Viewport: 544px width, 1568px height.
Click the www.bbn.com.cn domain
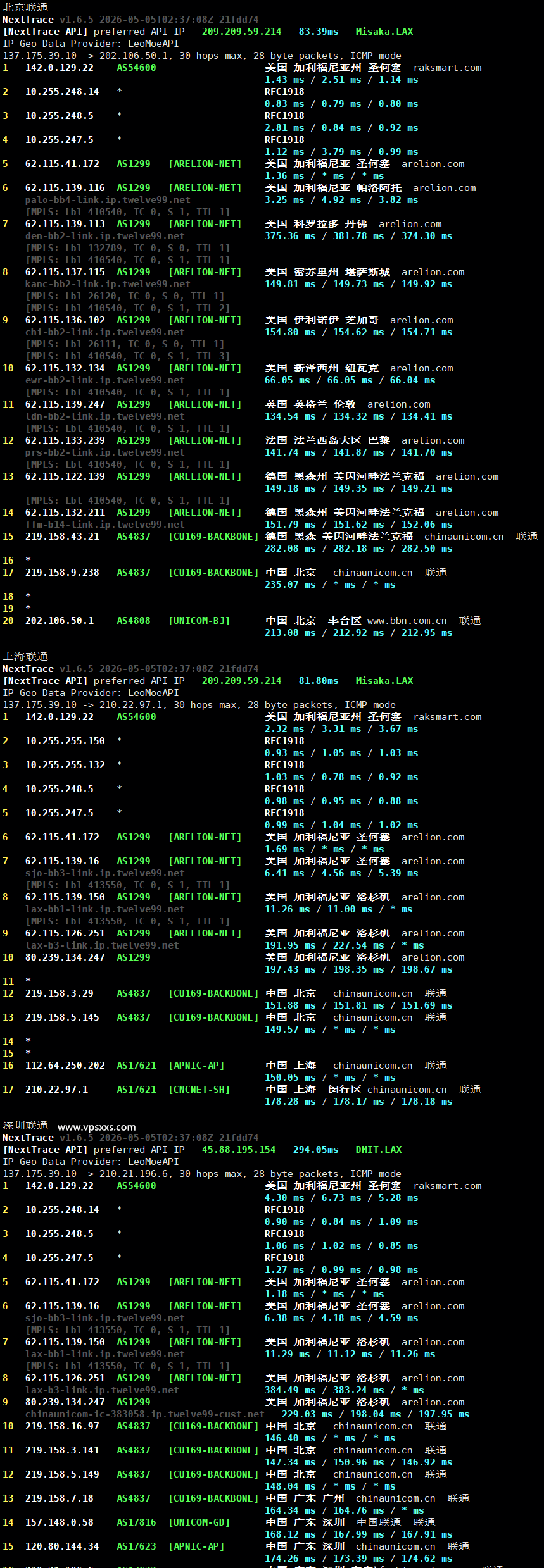pyautogui.click(x=407, y=621)
